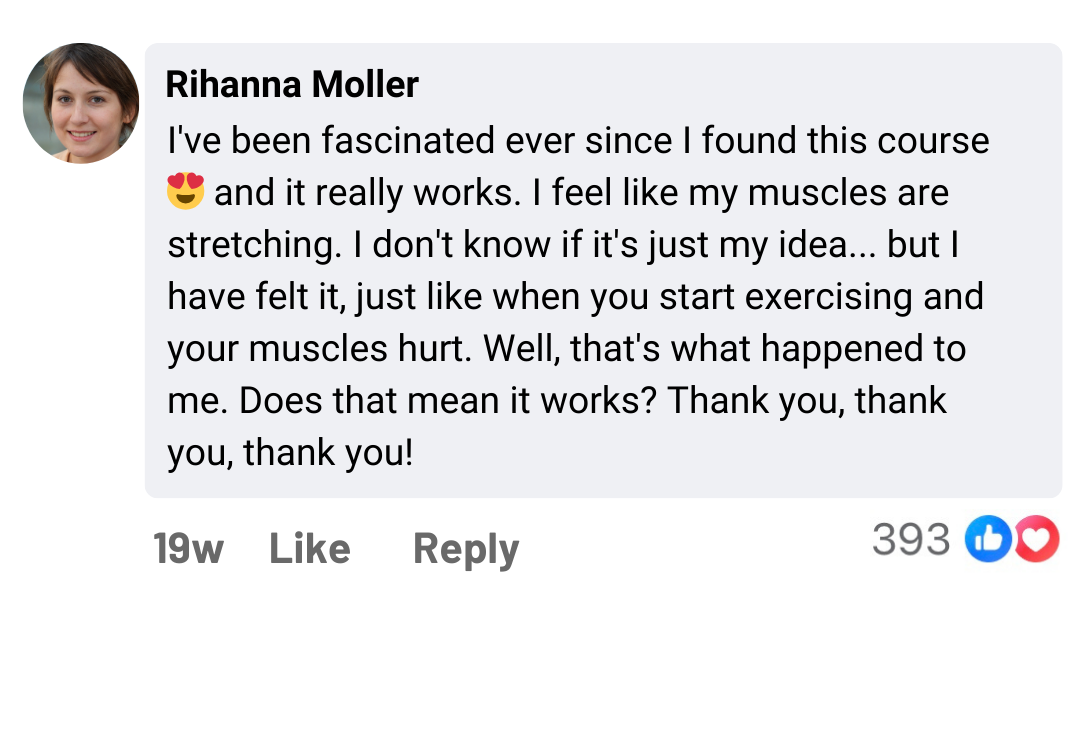This screenshot has width=1080, height=747.
Task: Reply to Rihanna Moller's comment
Action: 466,549
